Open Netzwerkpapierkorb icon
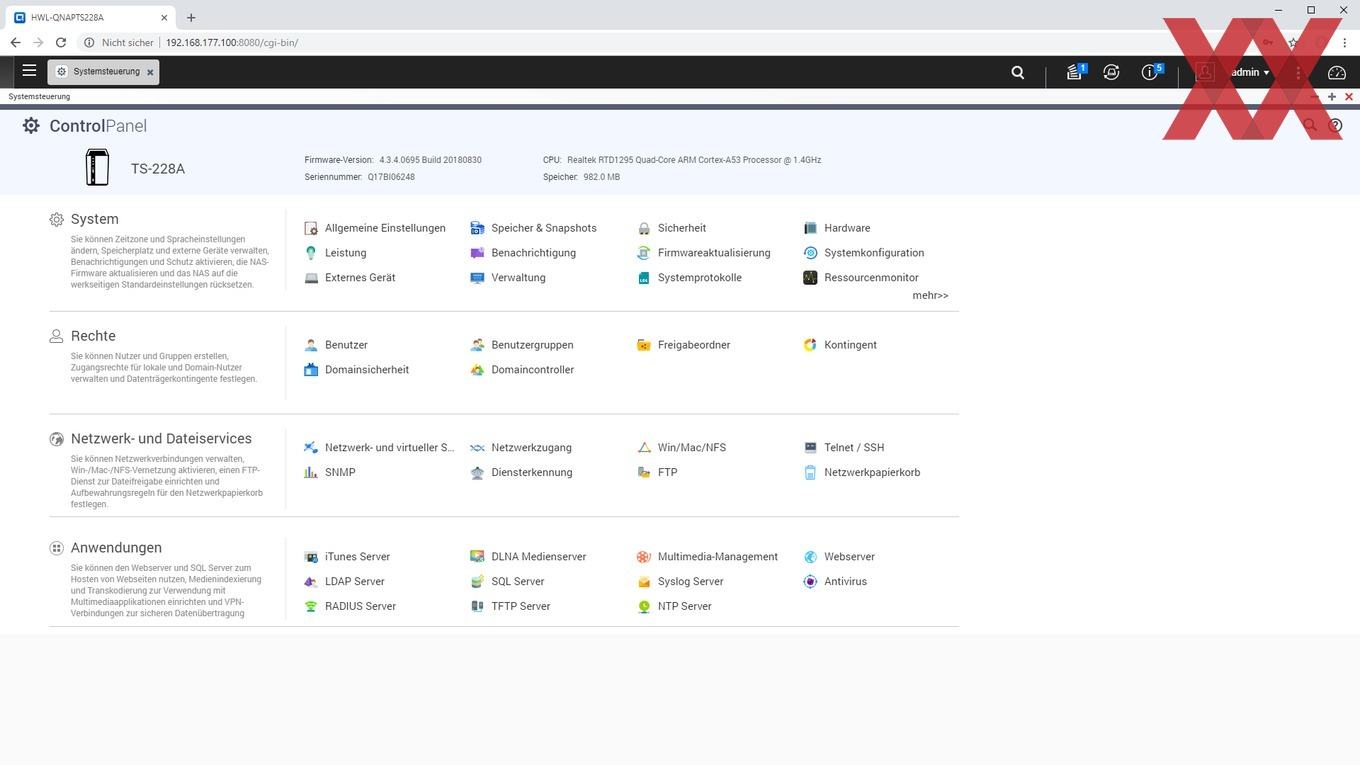Image resolution: width=1360 pixels, height=765 pixels. pos(810,473)
